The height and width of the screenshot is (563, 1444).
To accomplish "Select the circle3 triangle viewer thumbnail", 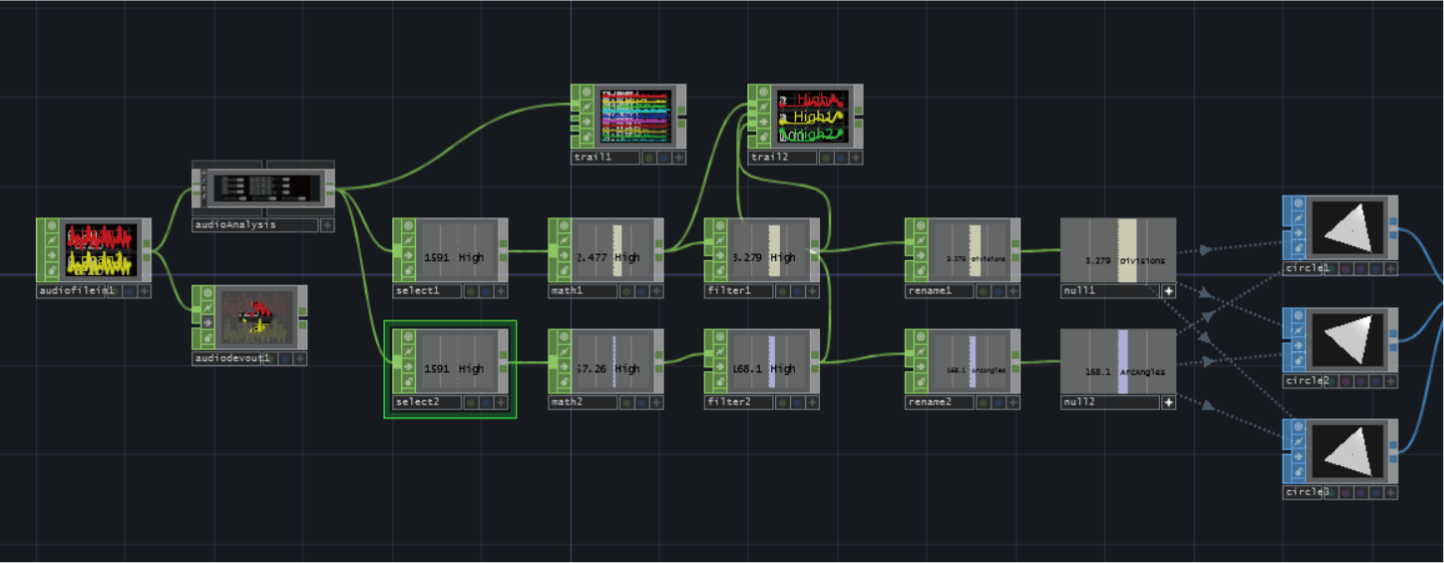I will (x=1349, y=451).
